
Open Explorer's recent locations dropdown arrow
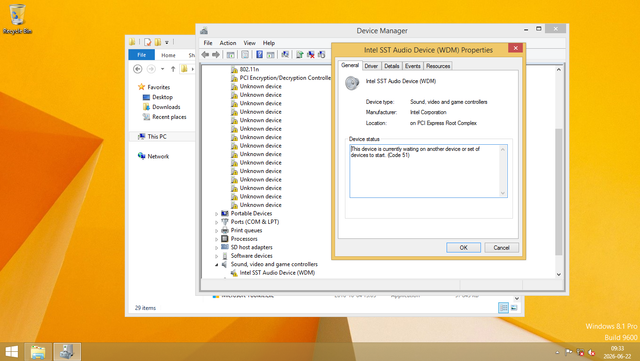click(x=162, y=69)
